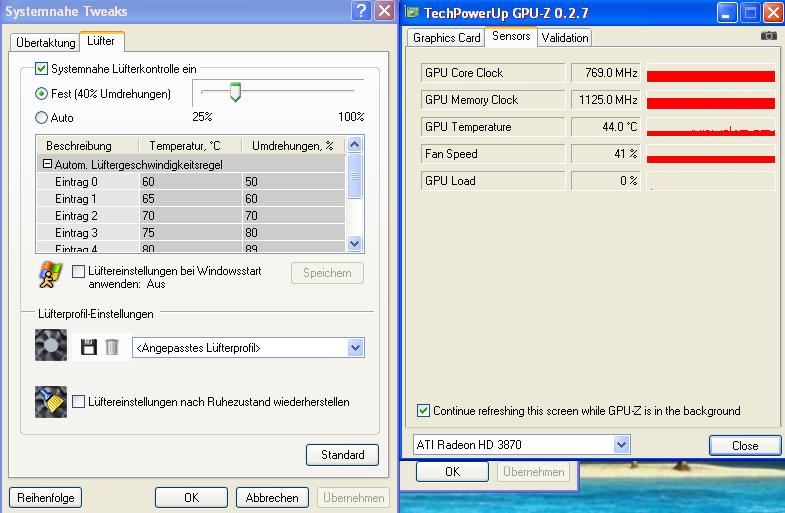Enable the Systemnahe Lüfterkontrolle ein checkbox
This screenshot has width=785, height=513.
pyautogui.click(x=42, y=69)
